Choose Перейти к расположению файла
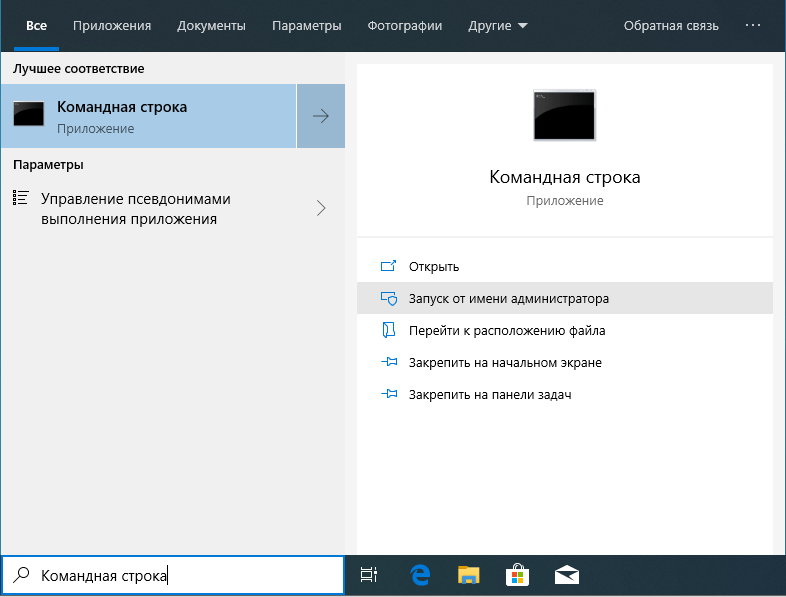The width and height of the screenshot is (786, 597). click(506, 330)
